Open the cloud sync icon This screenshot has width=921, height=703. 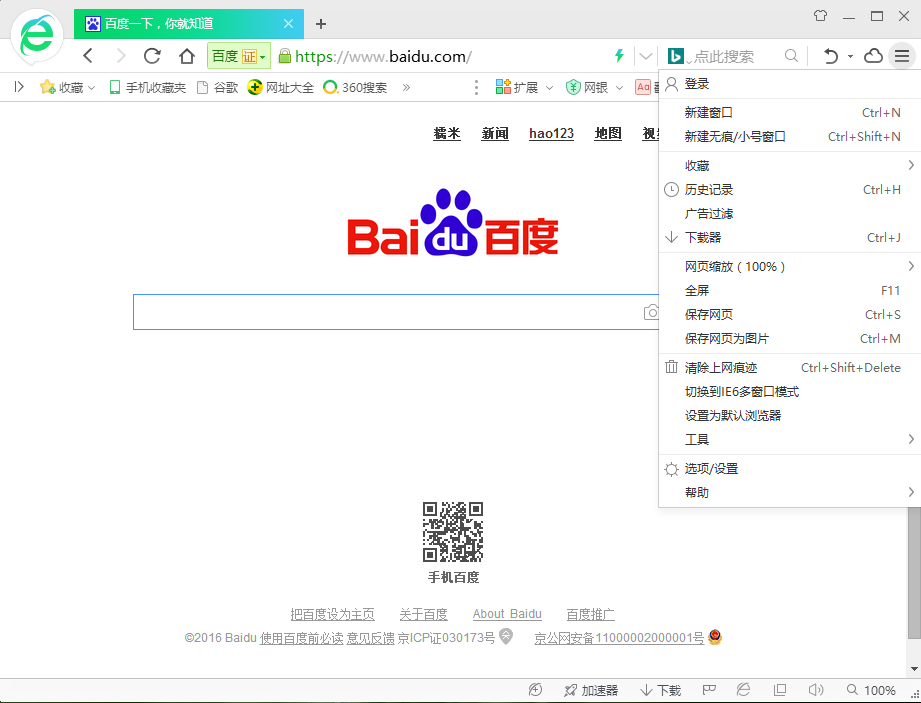pyautogui.click(x=873, y=56)
